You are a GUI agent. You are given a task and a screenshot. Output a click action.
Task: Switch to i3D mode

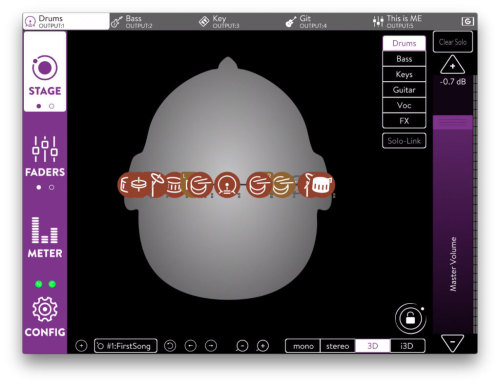407,346
